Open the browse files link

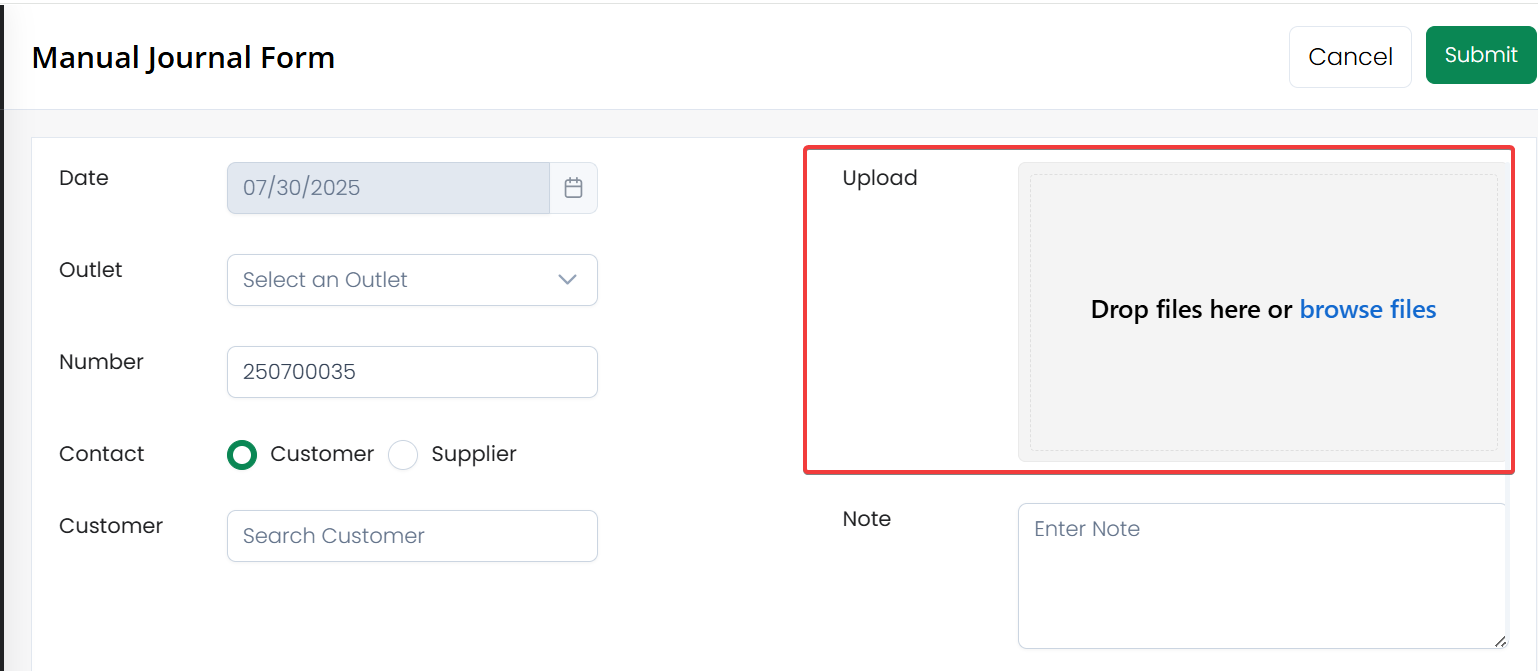(1368, 310)
